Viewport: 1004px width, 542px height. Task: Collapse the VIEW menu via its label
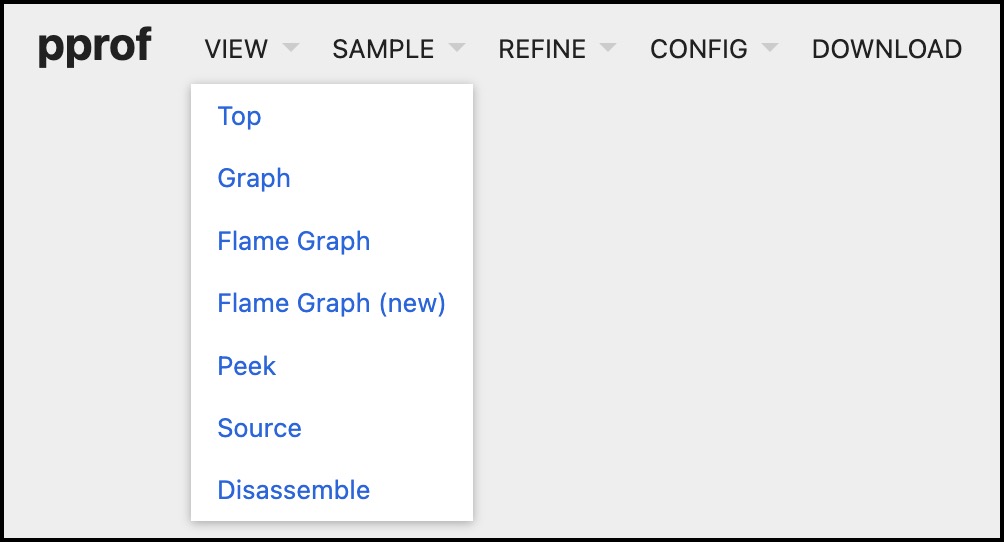click(236, 48)
